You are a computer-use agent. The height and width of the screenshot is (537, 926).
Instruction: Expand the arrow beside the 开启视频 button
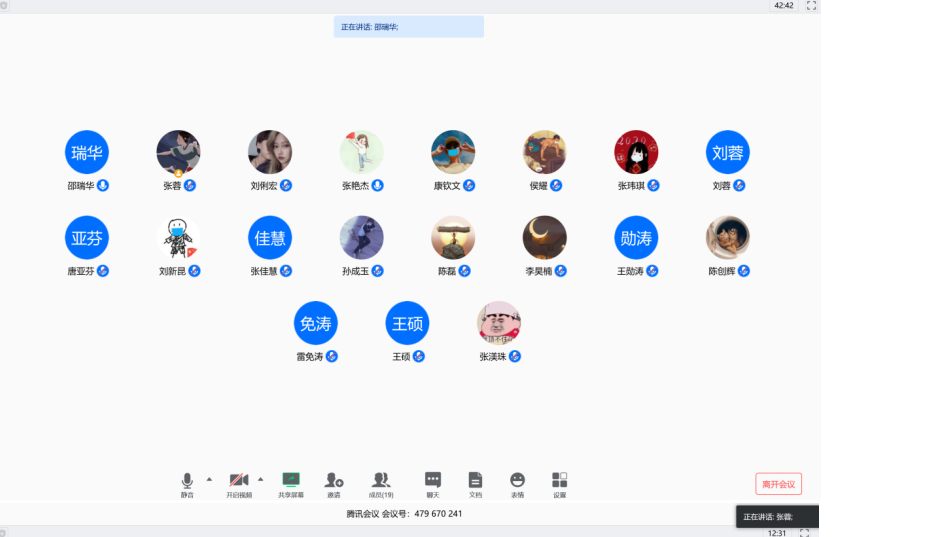click(x=261, y=479)
